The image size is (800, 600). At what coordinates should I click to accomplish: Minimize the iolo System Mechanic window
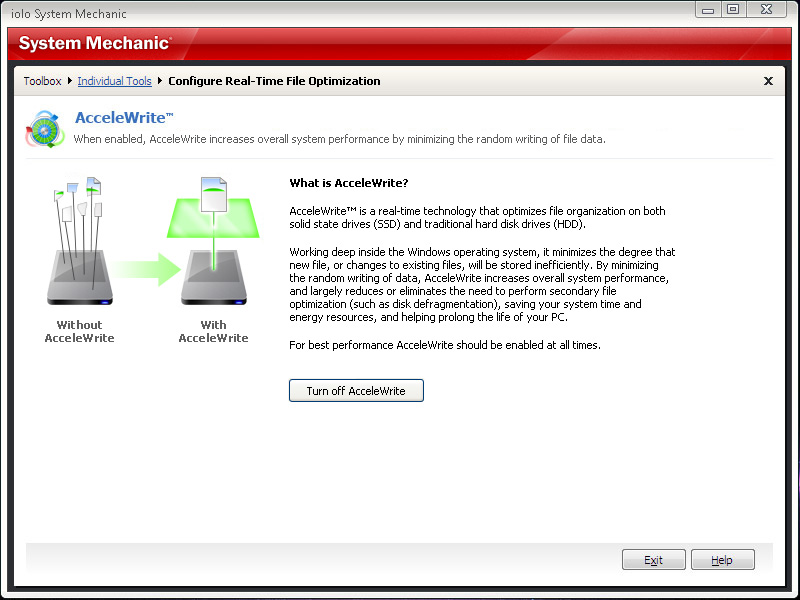(708, 9)
